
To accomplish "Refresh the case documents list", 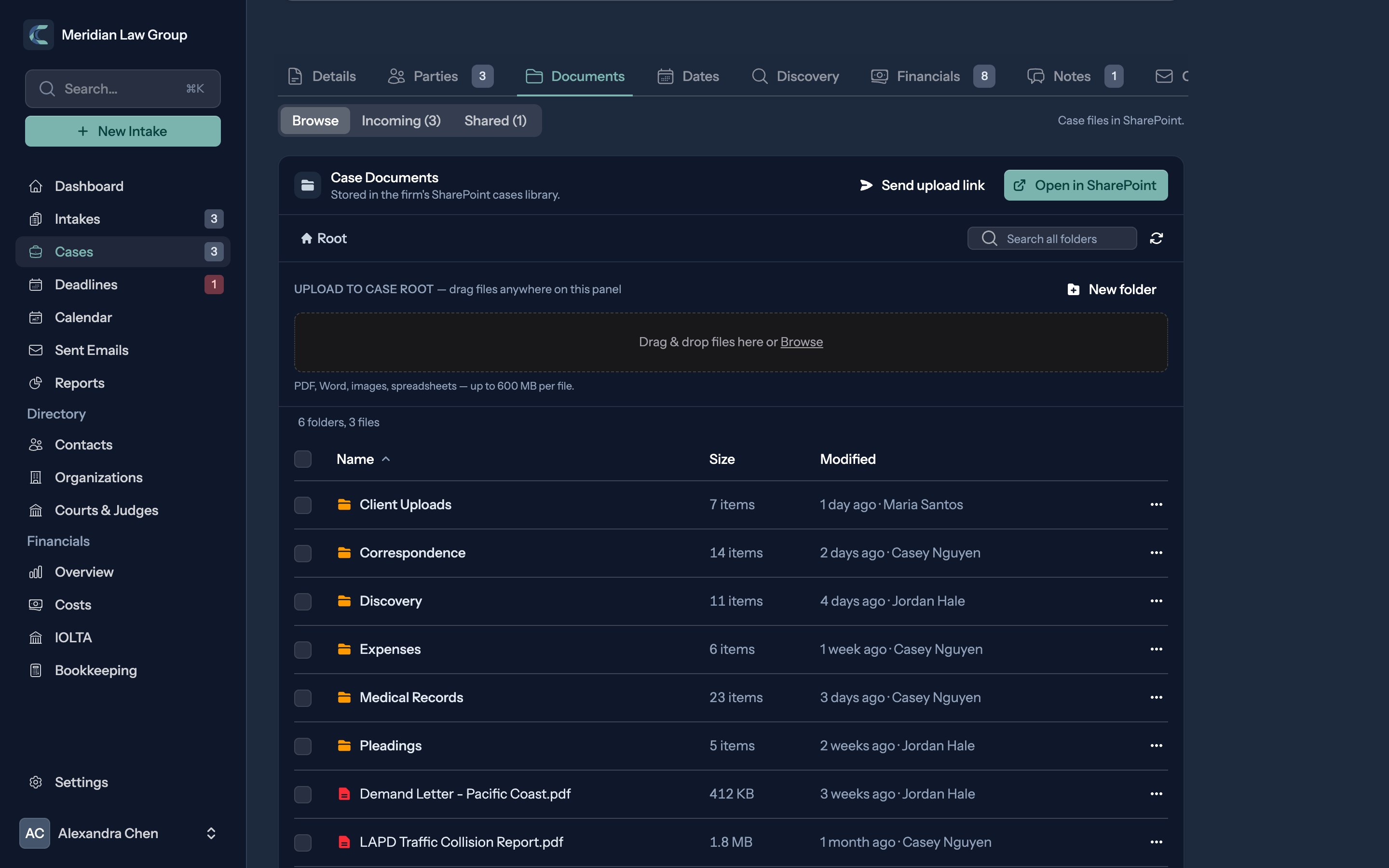I will (1156, 238).
